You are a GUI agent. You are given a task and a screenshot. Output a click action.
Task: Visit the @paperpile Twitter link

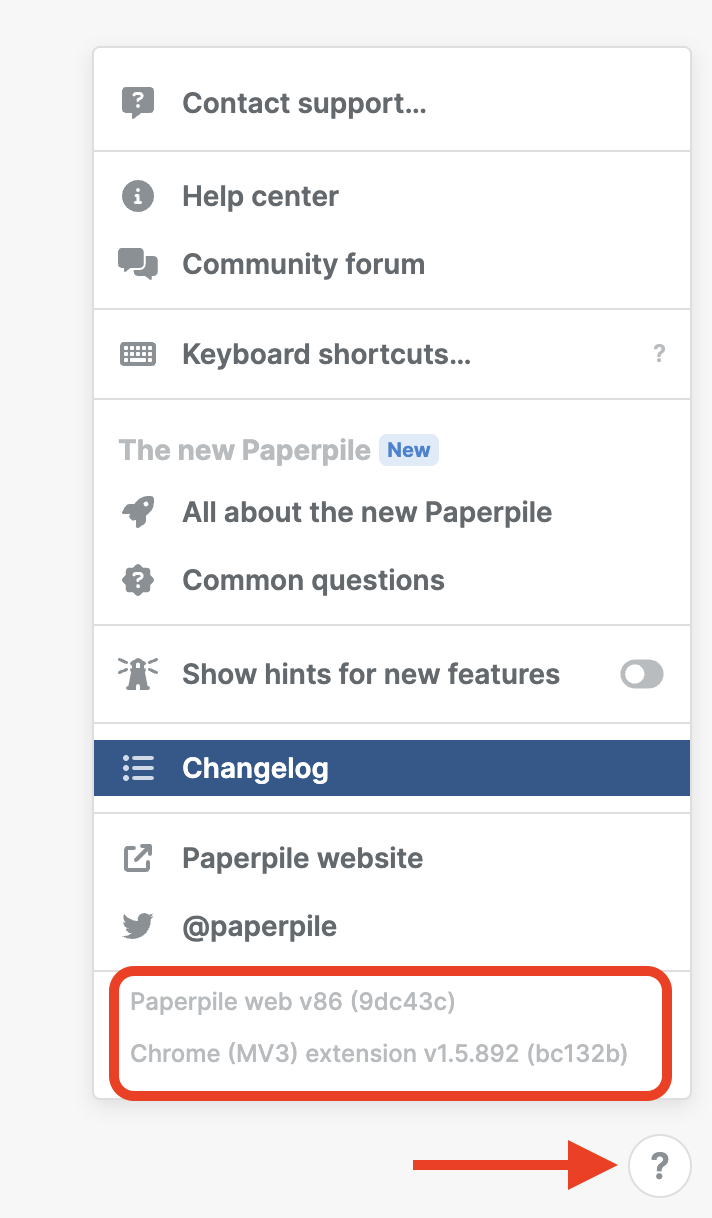259,926
